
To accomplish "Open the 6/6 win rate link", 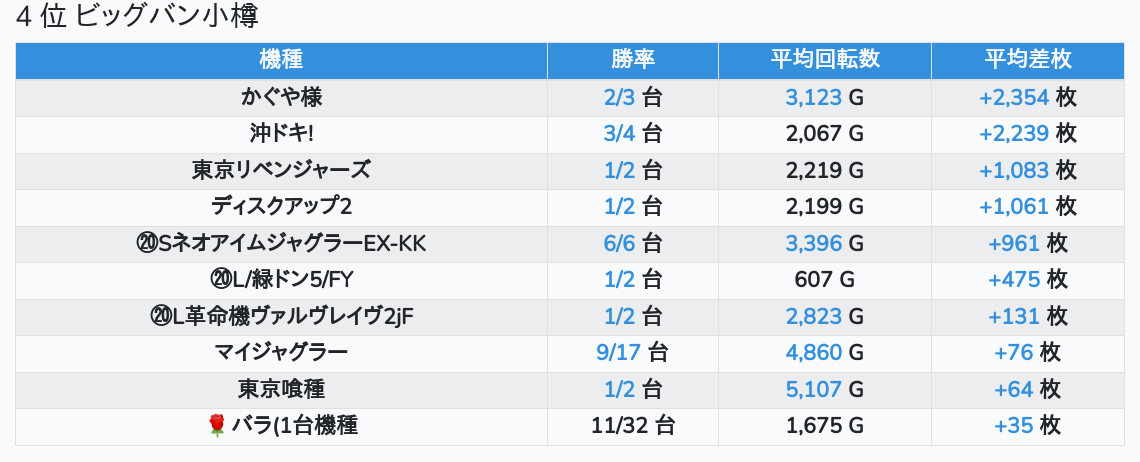I will tap(619, 243).
